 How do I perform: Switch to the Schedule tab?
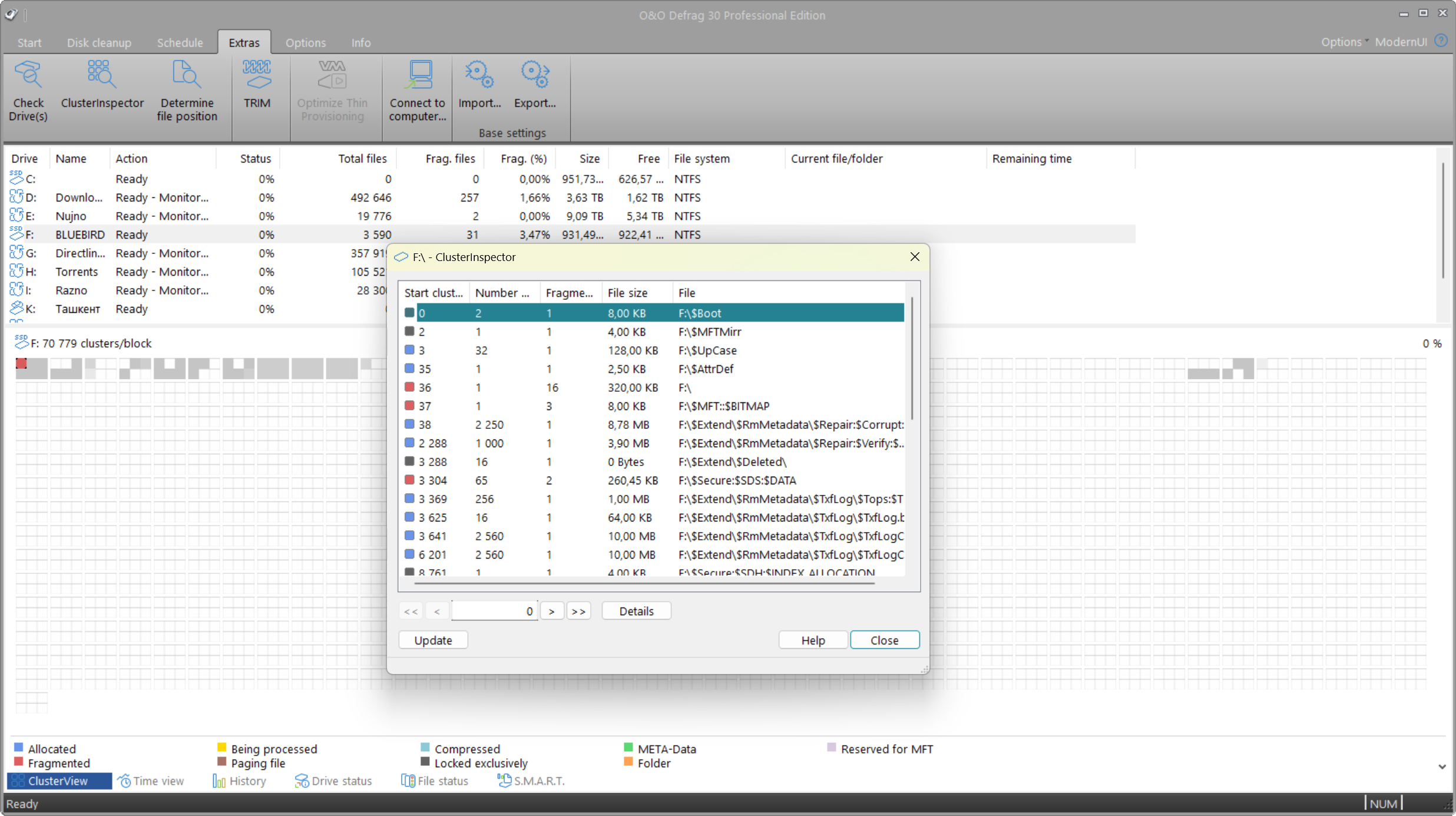point(180,42)
